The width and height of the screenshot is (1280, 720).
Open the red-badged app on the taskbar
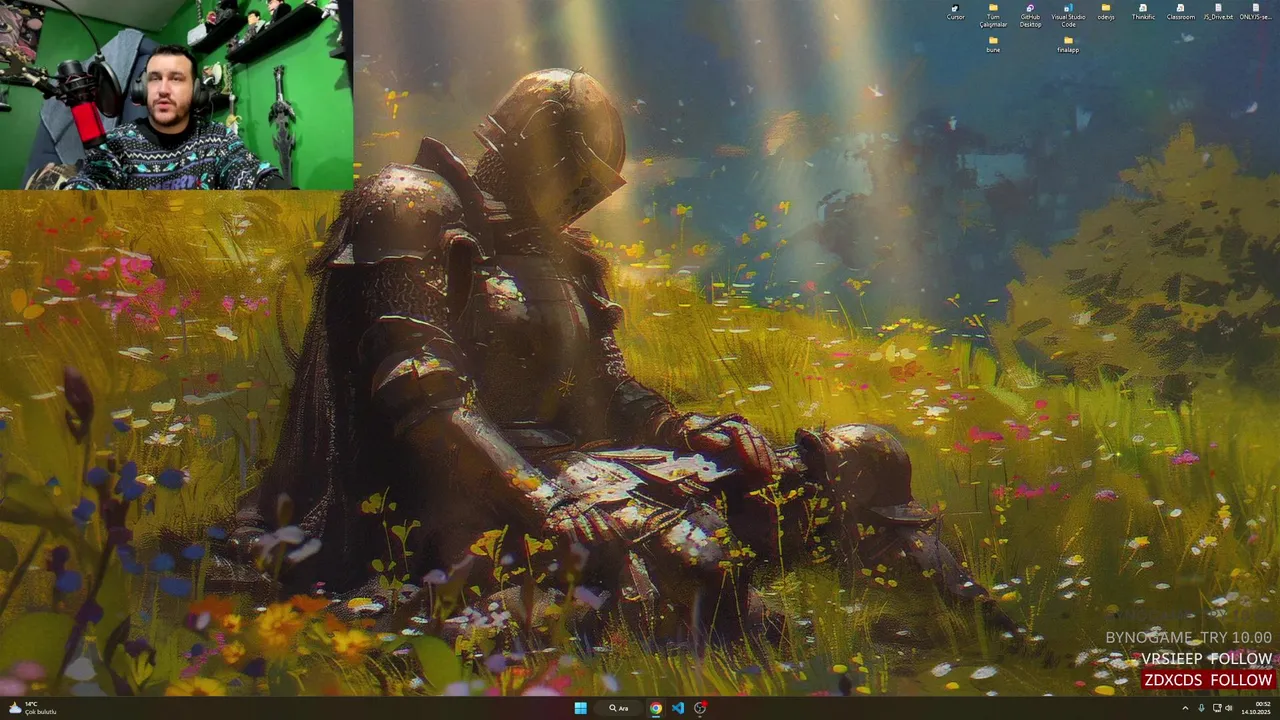coord(700,708)
